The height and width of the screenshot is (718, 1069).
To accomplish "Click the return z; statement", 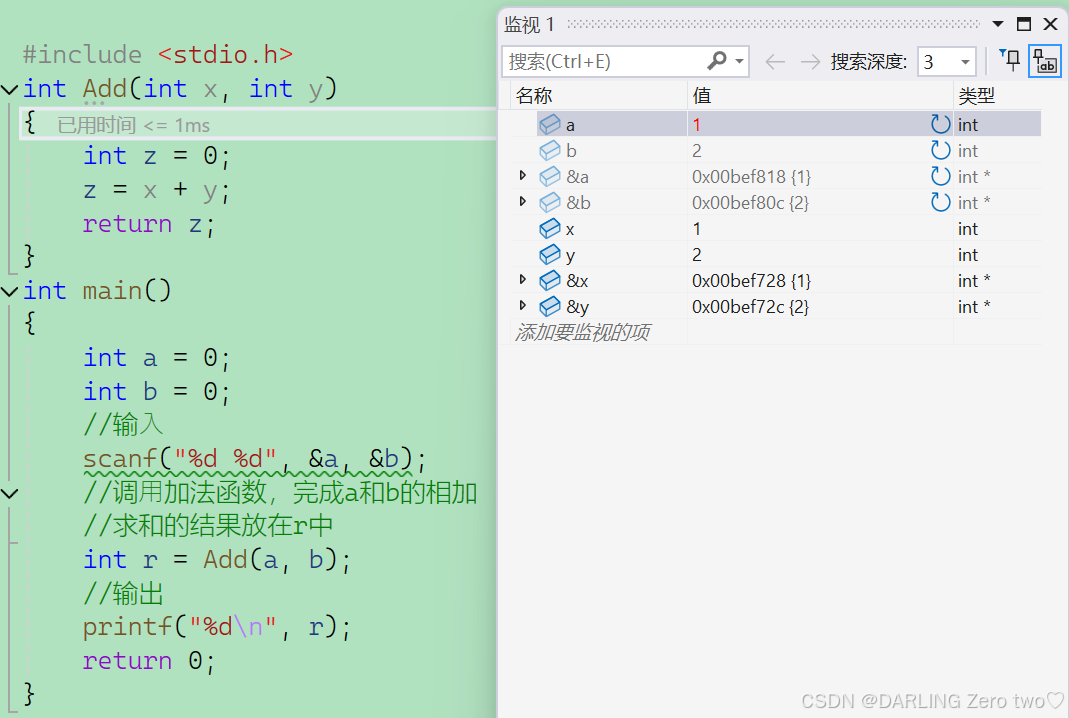I will pyautogui.click(x=149, y=224).
